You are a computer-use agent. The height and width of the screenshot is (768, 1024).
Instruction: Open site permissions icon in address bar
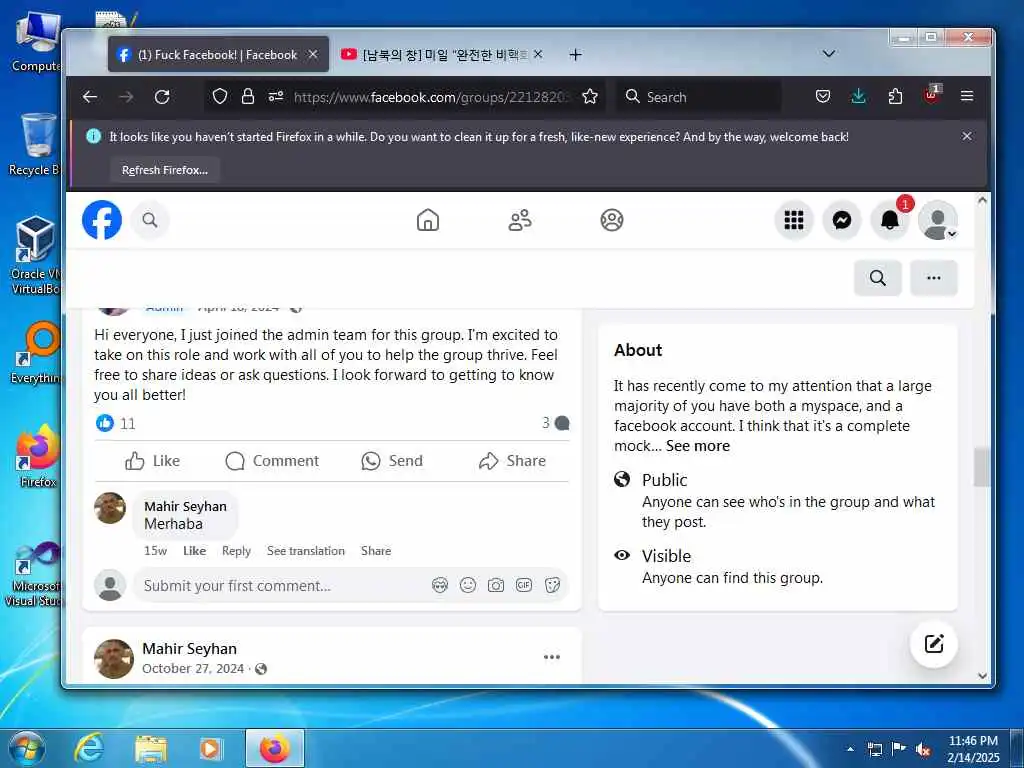(x=276, y=97)
